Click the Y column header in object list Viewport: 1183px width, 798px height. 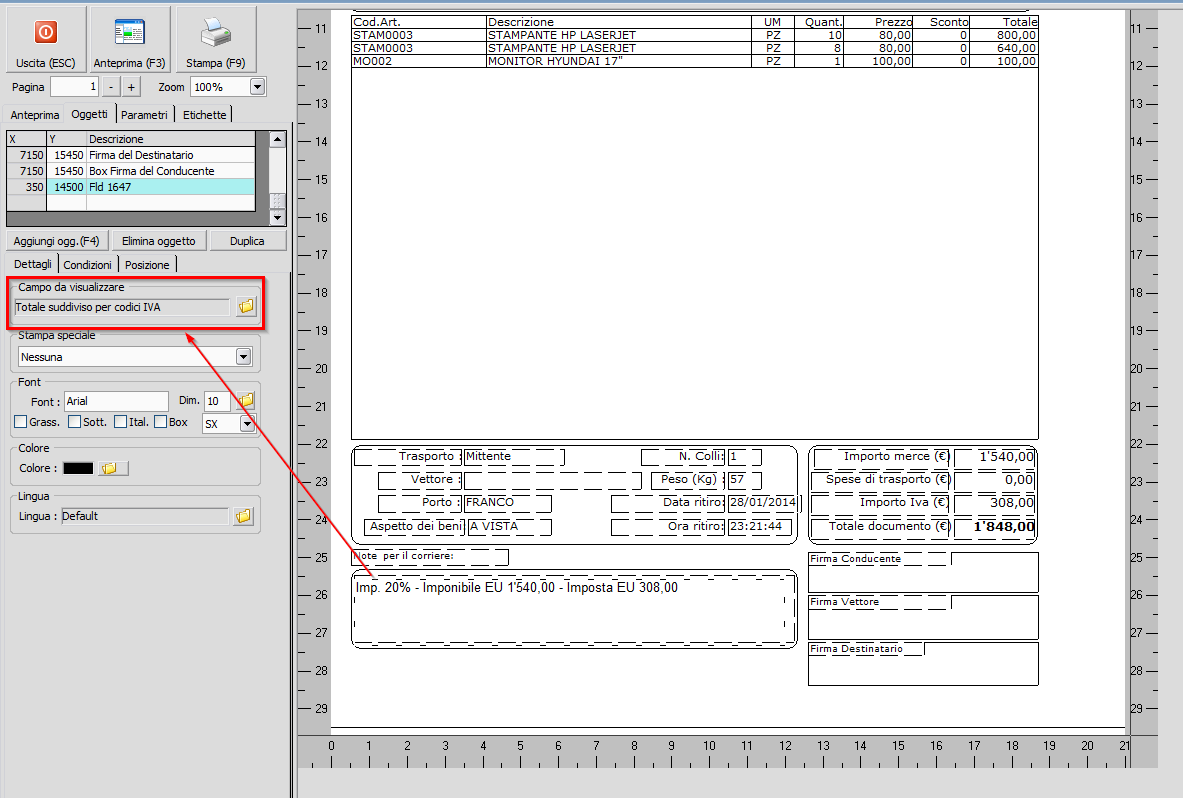pos(66,139)
